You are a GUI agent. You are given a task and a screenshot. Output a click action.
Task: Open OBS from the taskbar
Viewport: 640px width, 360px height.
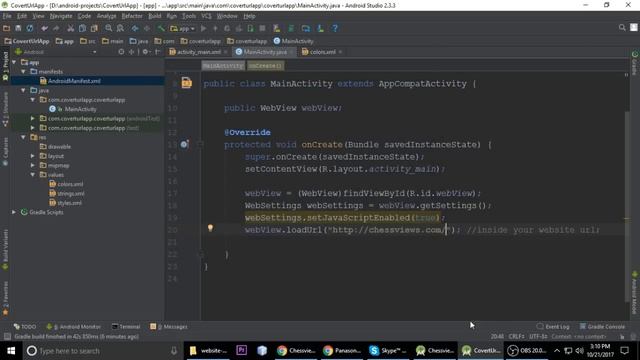[x=527, y=351]
